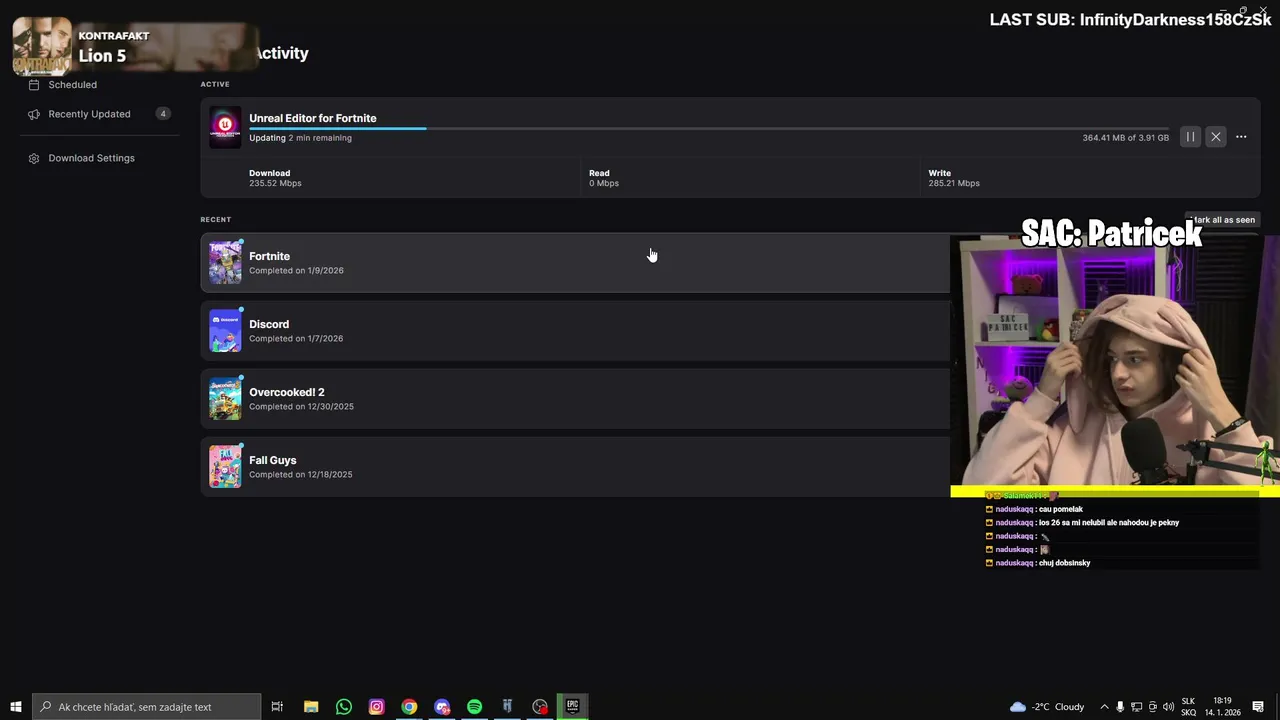Image resolution: width=1280 pixels, height=720 pixels.
Task: Click the Scheduled calendar icon
Action: pos(34,85)
